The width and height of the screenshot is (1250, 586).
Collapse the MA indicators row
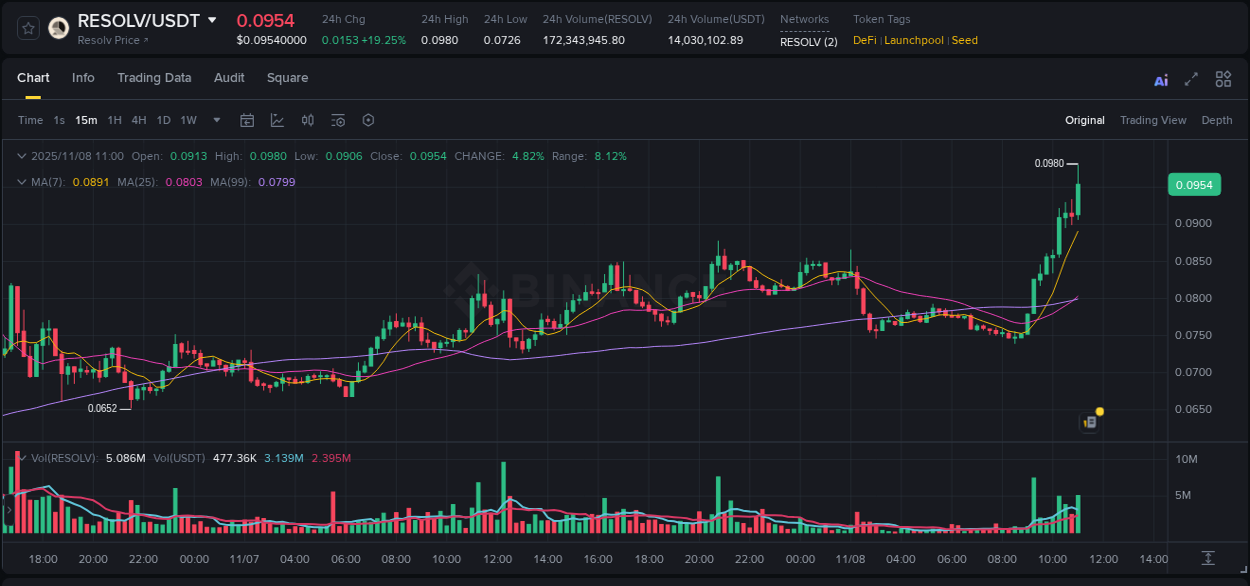pos(22,181)
